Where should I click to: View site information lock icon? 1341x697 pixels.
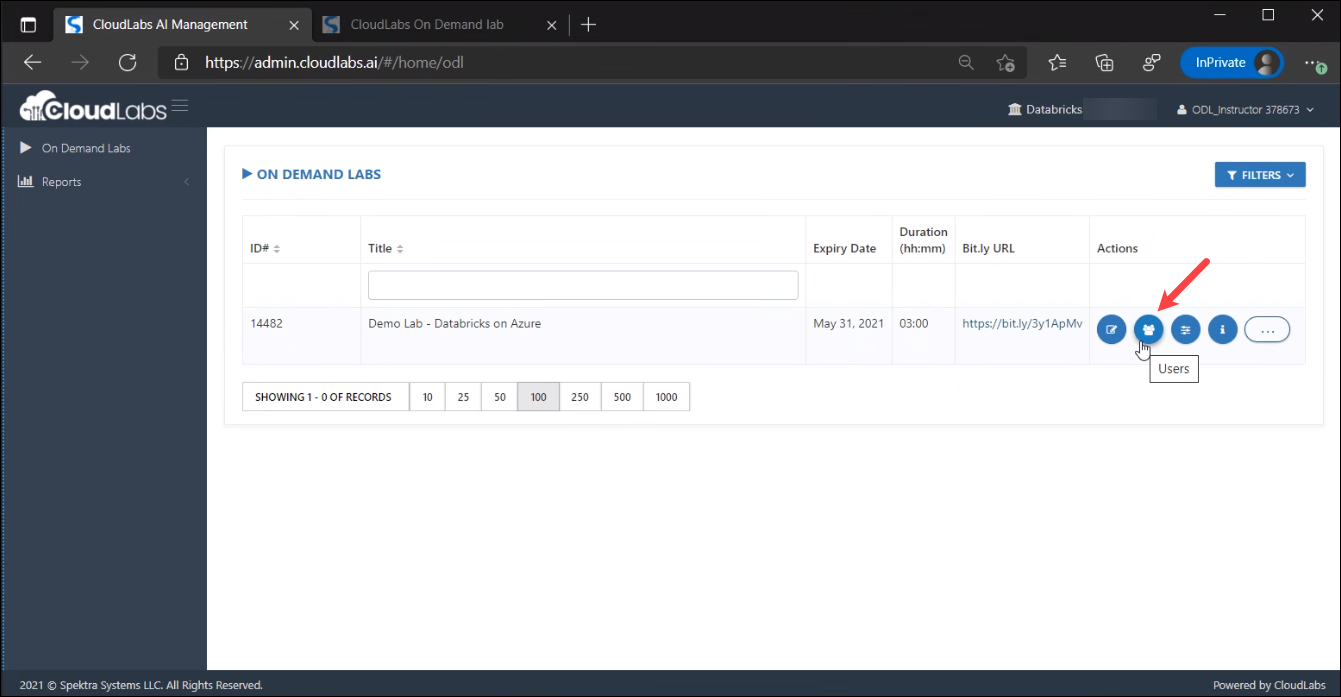pos(181,63)
